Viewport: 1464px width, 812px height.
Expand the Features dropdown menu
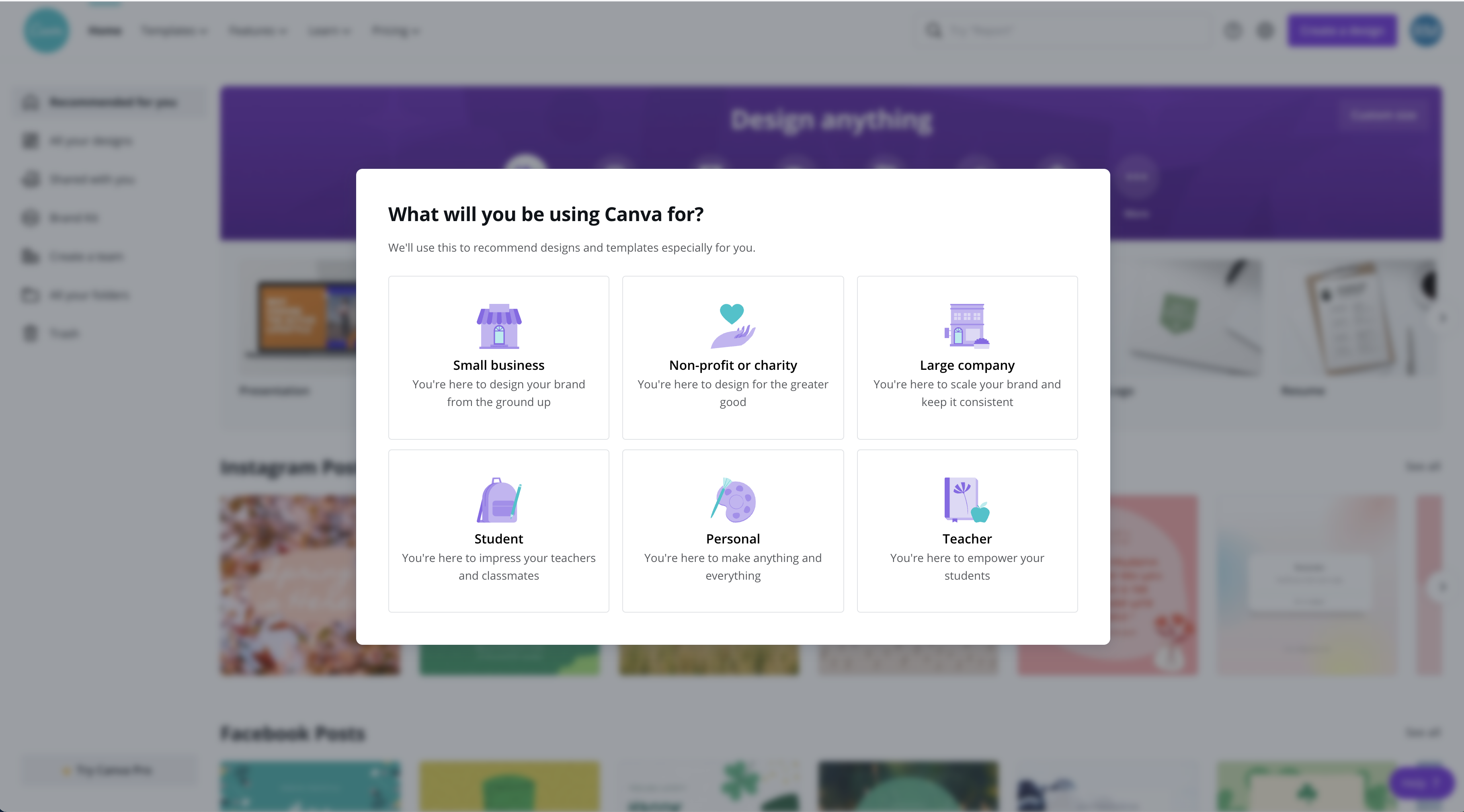coord(257,31)
